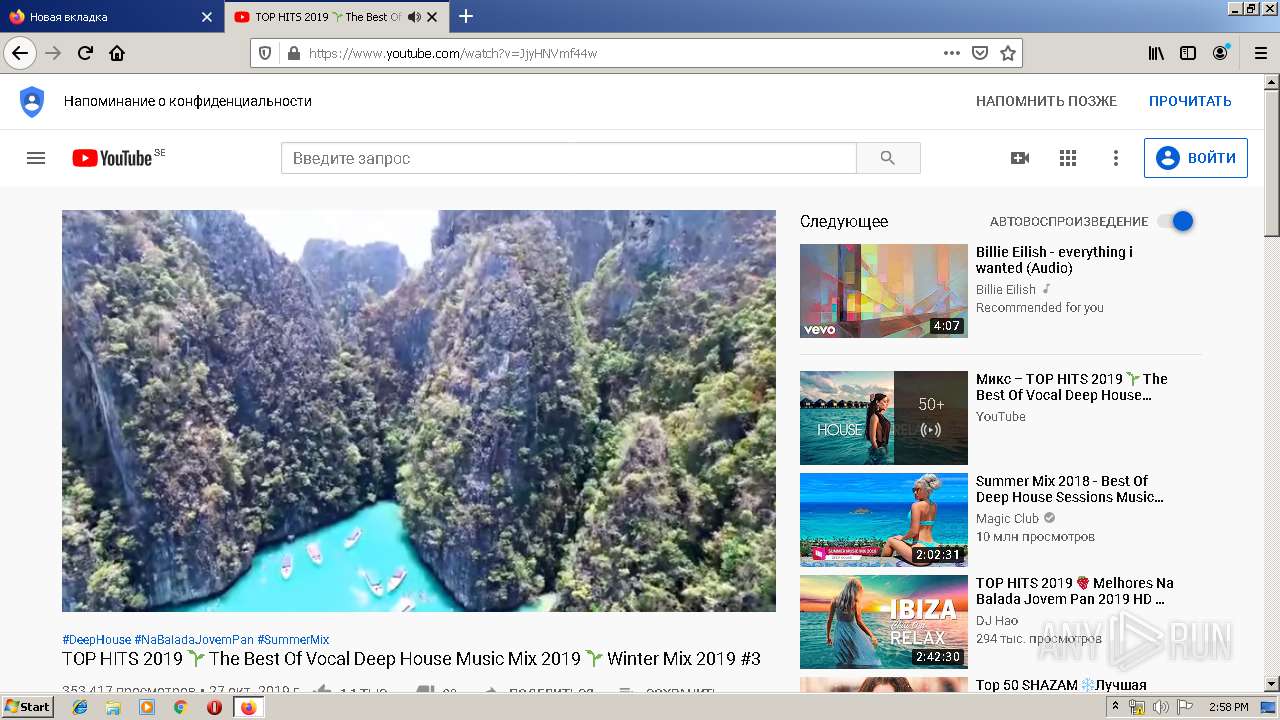Open YouTube guide hamburger menu
Screen dimensions: 1280x720
[36, 158]
